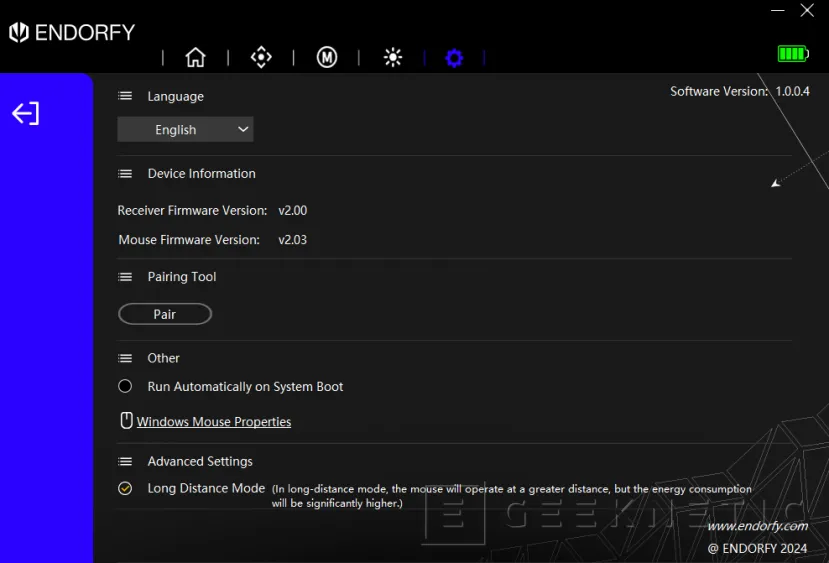This screenshot has width=829, height=563.
Task: Click the battery level indicator
Action: [x=793, y=54]
